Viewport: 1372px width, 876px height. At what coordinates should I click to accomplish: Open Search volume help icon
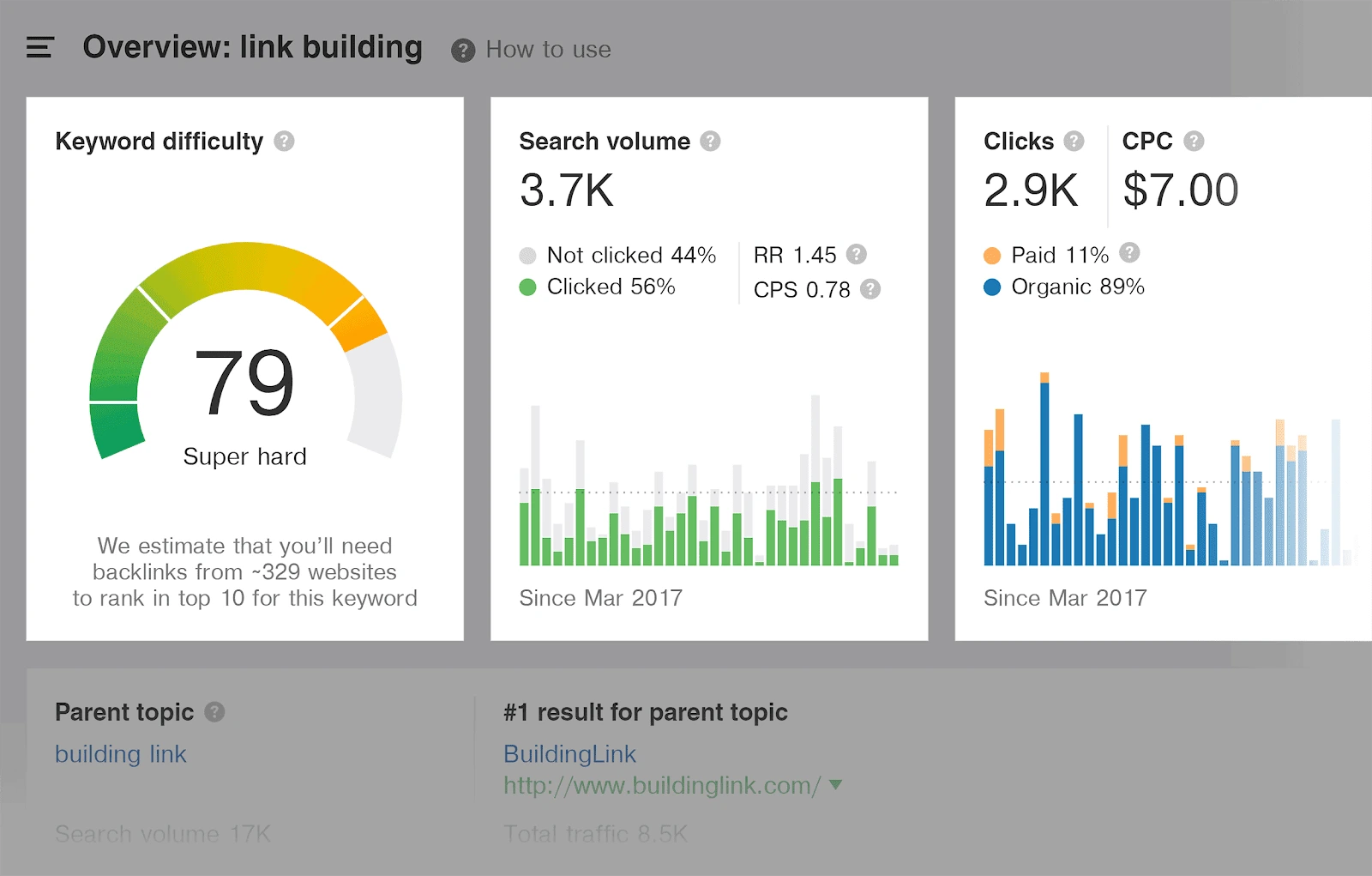click(x=710, y=142)
